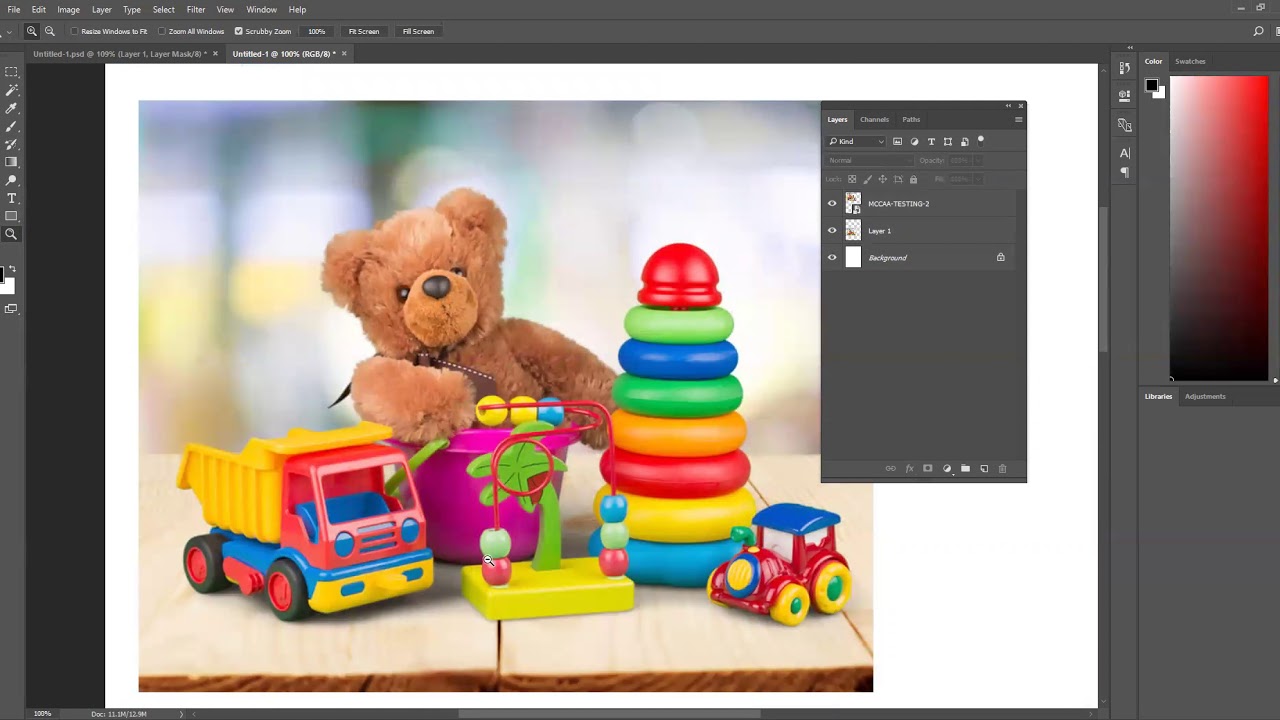
Task: Choose zoom out mode in options bar
Action: click(x=50, y=31)
